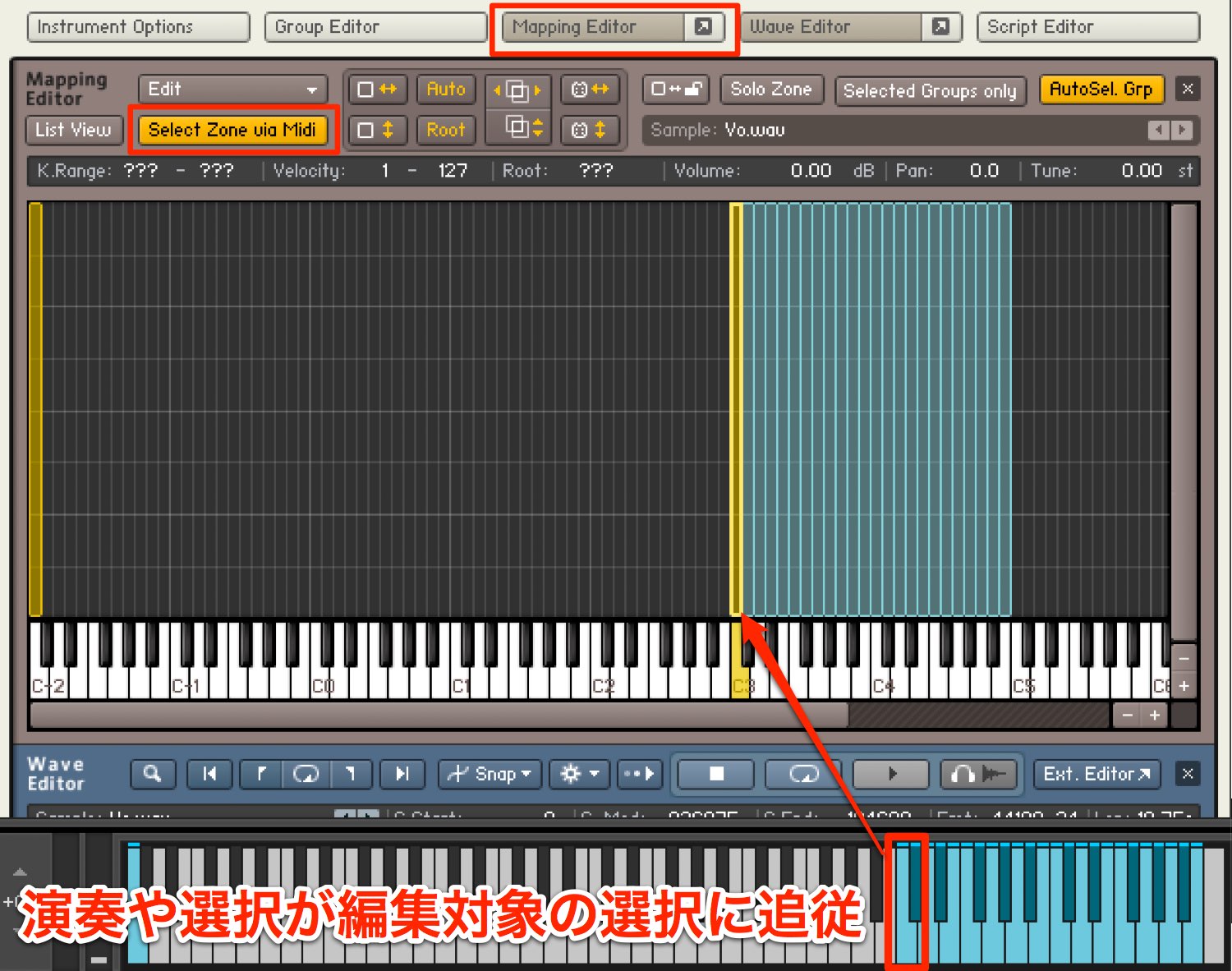Toggle Selected Groups only
This screenshot has width=1232, height=971.
(x=930, y=90)
